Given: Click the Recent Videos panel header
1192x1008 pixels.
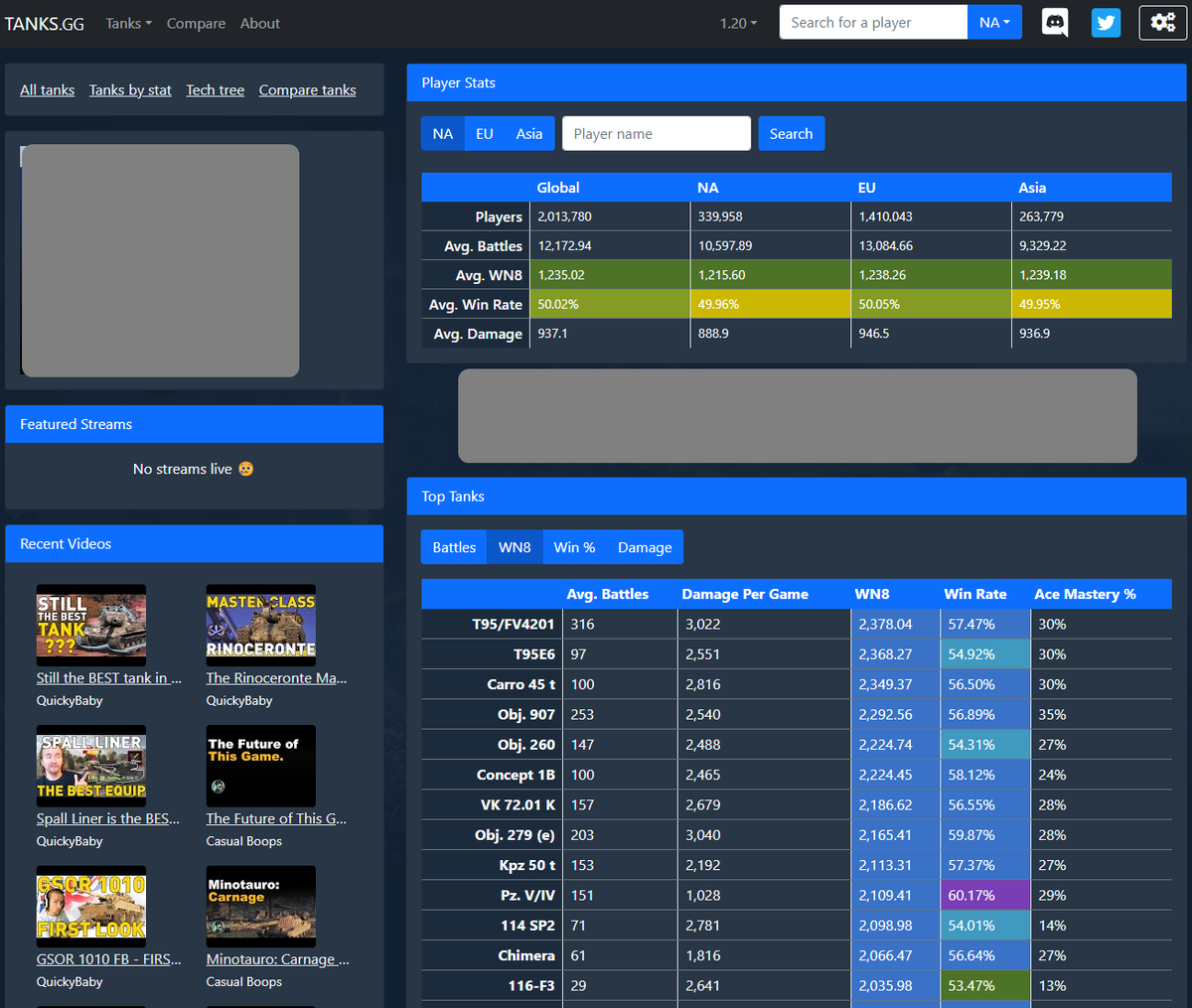Looking at the screenshot, I should coord(194,544).
